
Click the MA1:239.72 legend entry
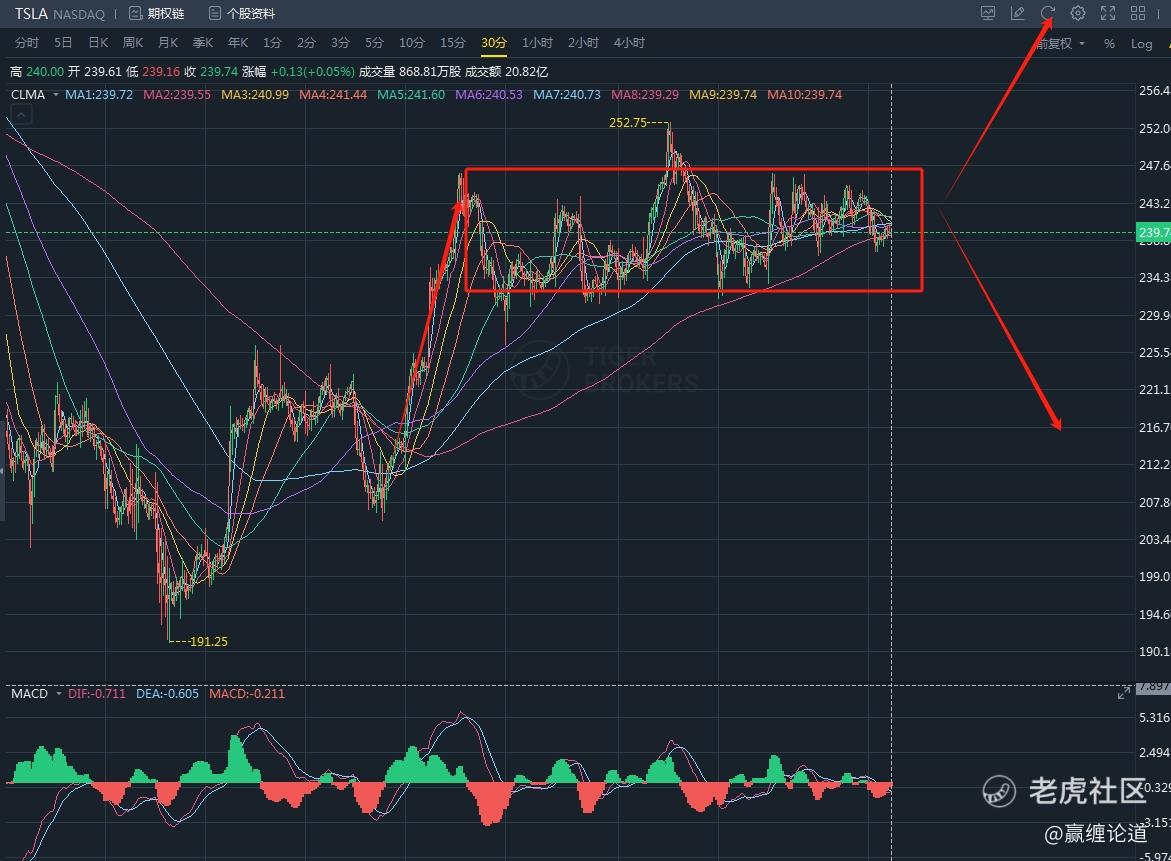[99, 95]
